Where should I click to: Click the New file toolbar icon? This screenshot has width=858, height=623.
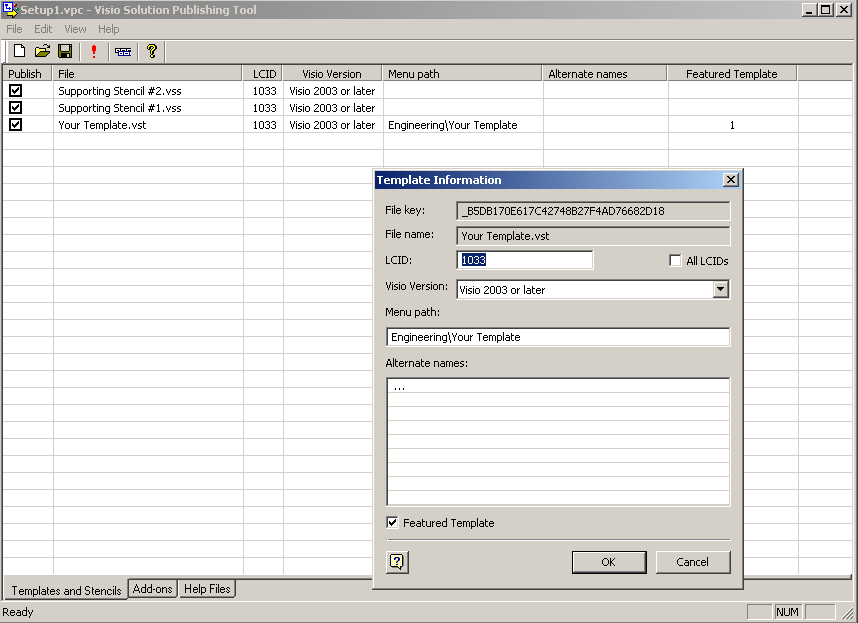pos(19,51)
